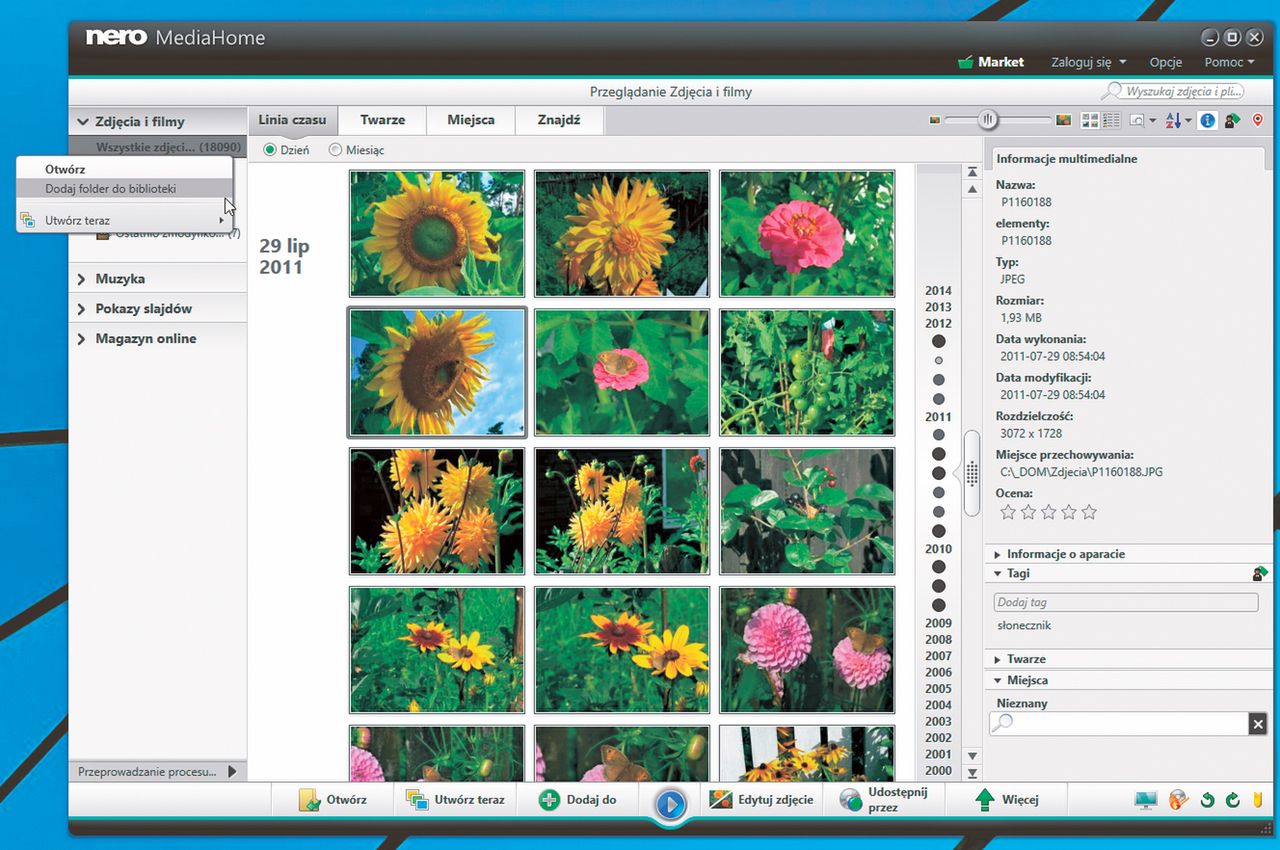1280x850 pixels.
Task: Click the burn disc icon at bottom
Action: pos(1179,800)
